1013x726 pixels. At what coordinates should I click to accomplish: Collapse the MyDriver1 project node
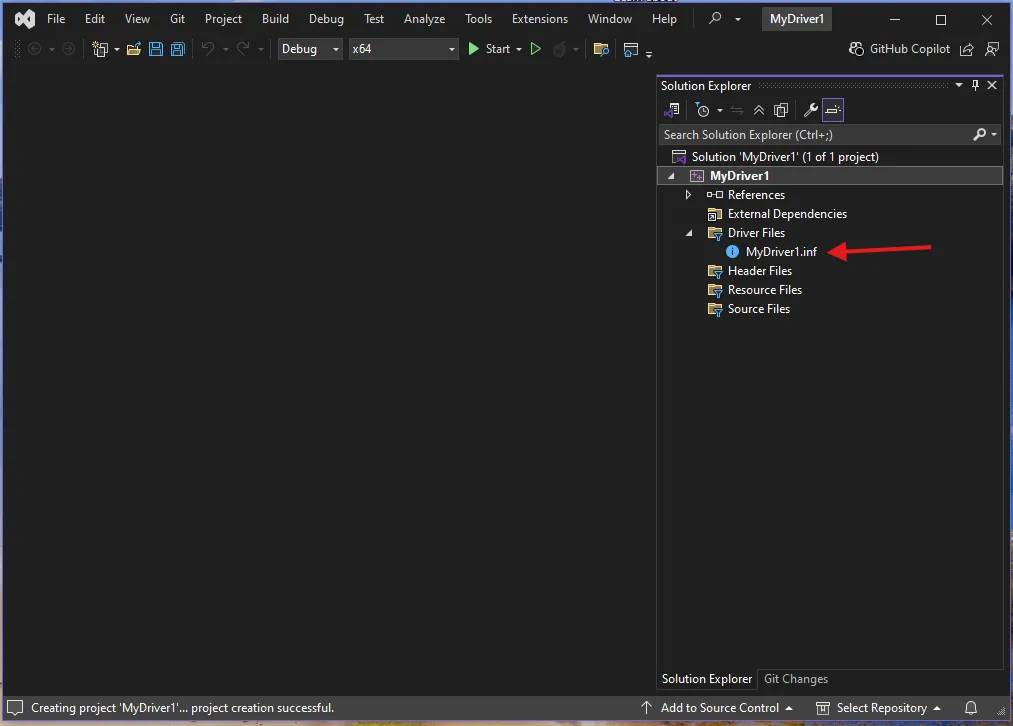coord(671,176)
